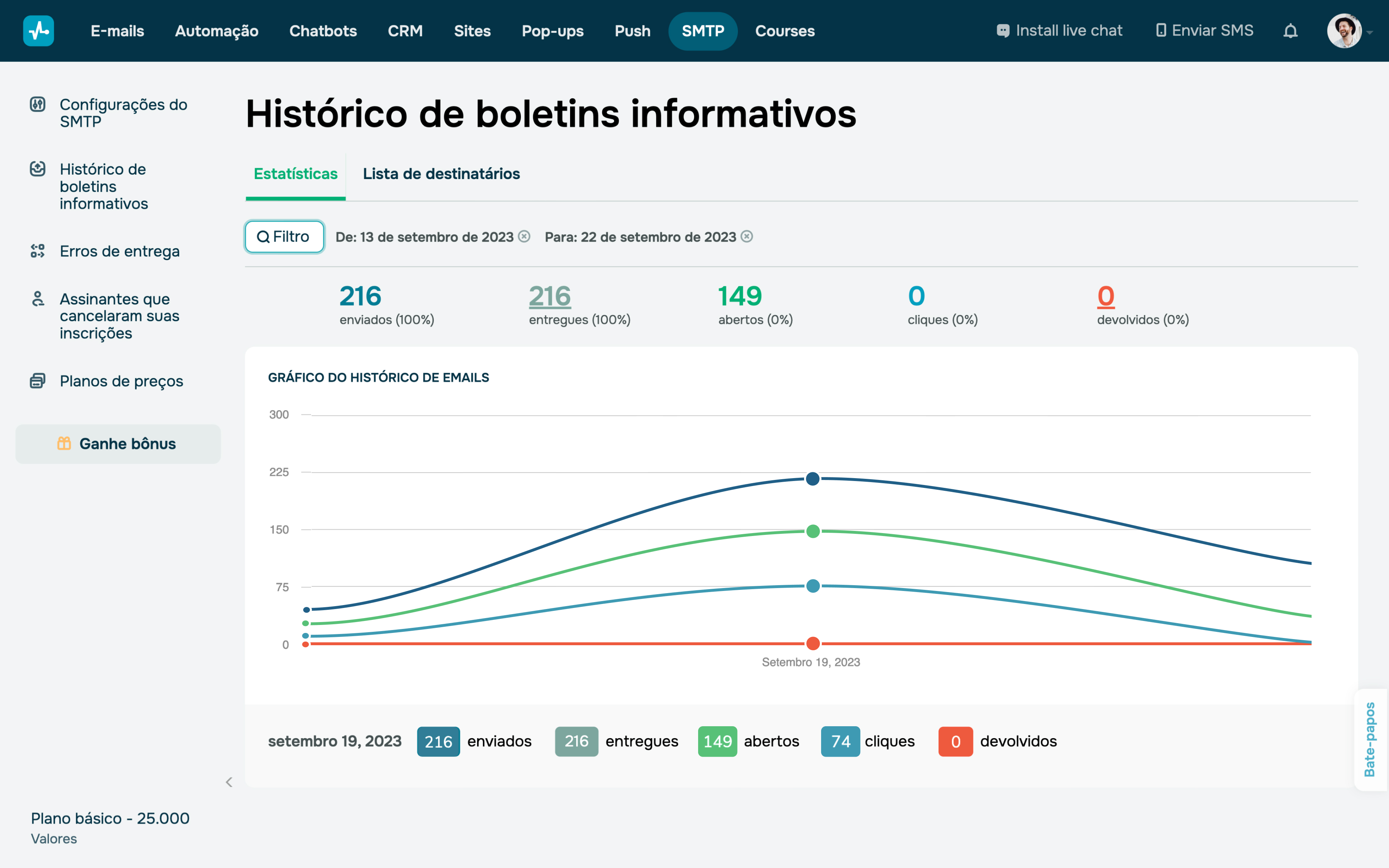Click the delivery errors sidebar icon
1389x868 pixels.
37,251
